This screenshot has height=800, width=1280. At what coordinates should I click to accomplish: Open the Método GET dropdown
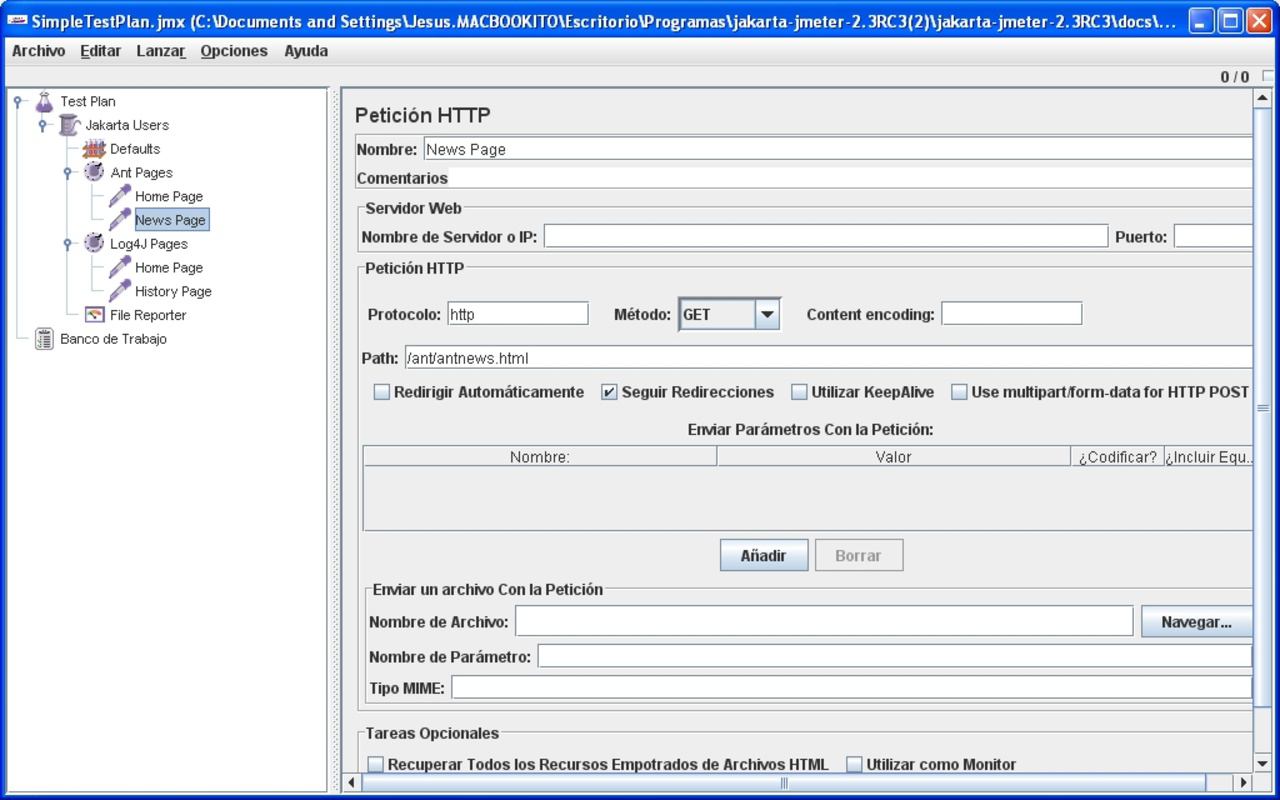click(x=767, y=314)
